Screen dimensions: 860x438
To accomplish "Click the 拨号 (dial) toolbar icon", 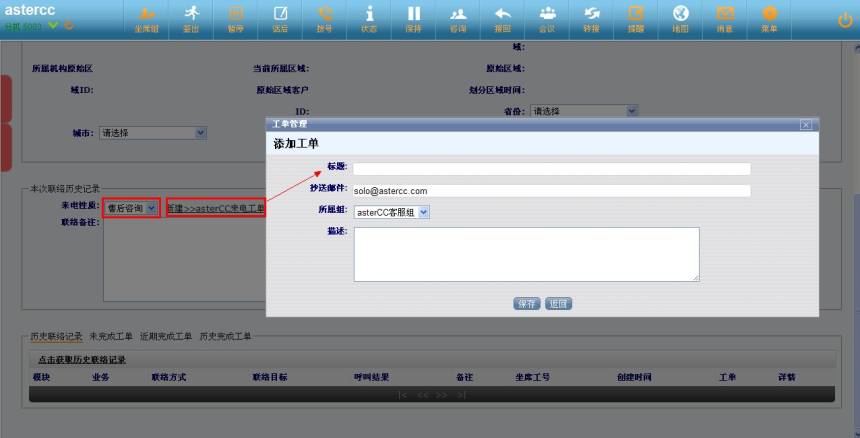I will tap(325, 17).
